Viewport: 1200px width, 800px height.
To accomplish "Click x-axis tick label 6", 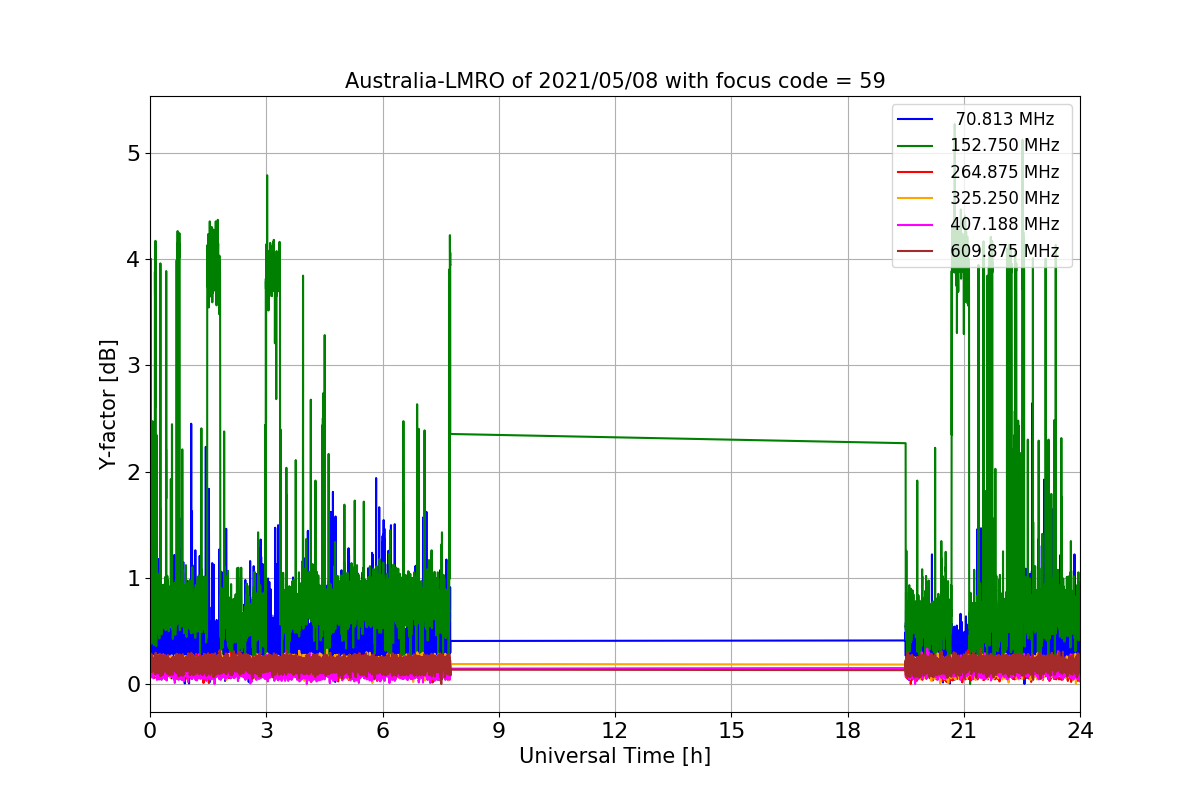I will pyautogui.click(x=382, y=730).
